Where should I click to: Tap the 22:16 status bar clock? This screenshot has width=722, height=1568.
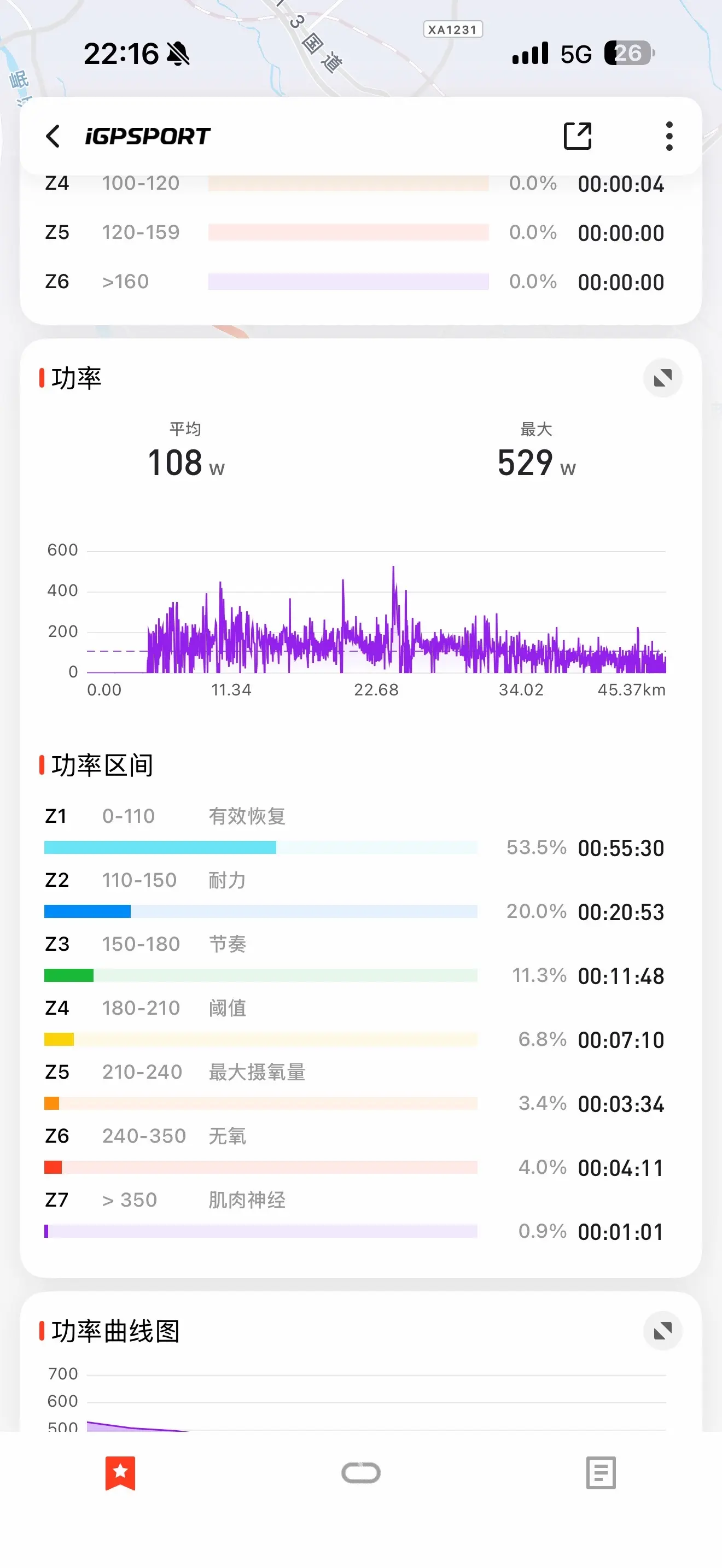coord(120,54)
